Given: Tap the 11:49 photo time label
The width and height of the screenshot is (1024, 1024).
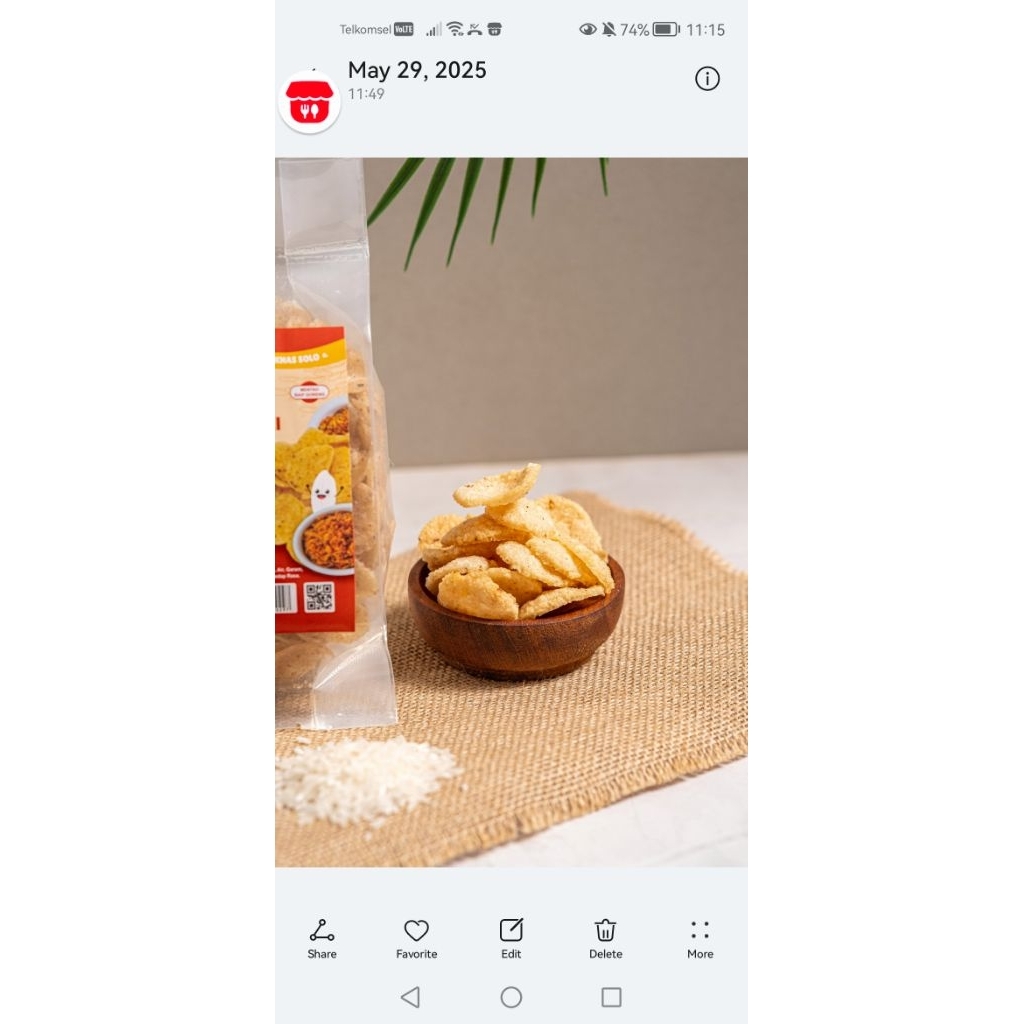Looking at the screenshot, I should (366, 94).
